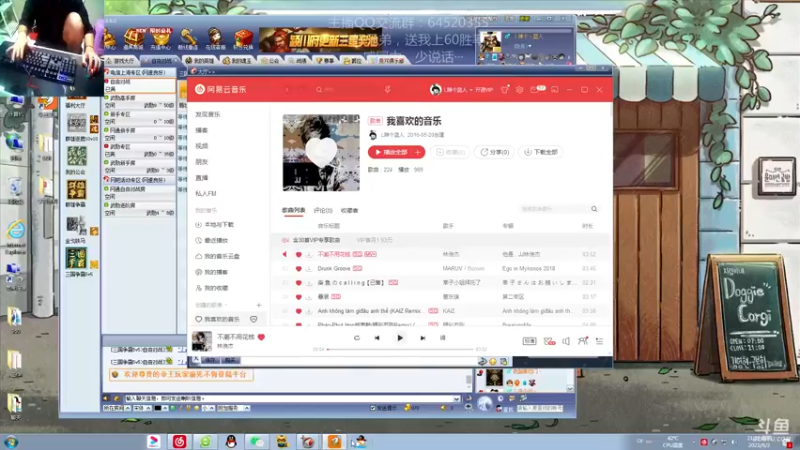Viewport: 800px width, 450px height.
Task: Go to previous track button
Action: (x=377, y=338)
